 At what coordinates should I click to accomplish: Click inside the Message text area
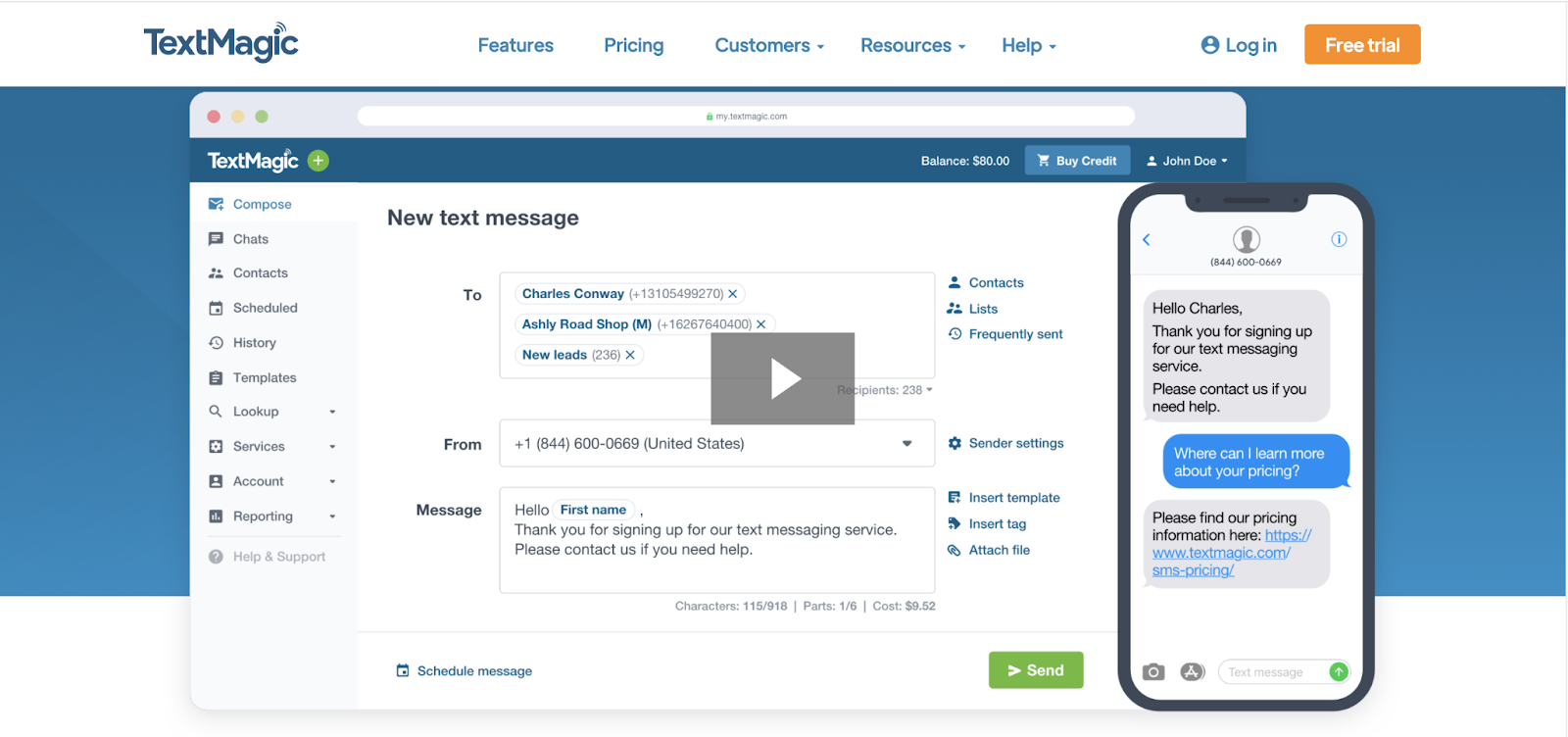coord(717,540)
